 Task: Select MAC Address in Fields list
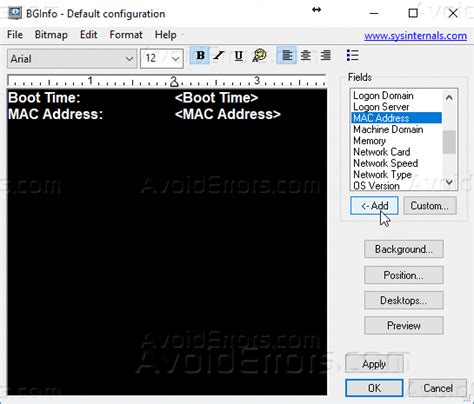tap(396, 118)
